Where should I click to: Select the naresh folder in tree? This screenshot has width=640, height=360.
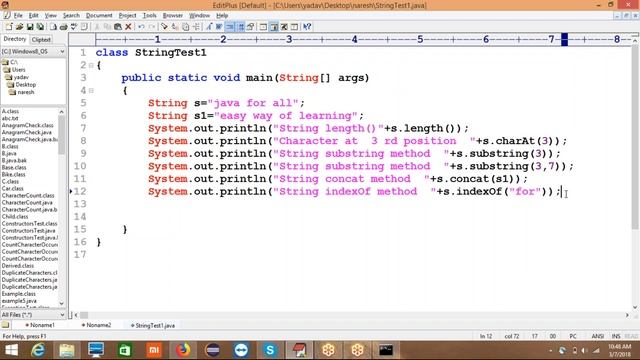26,92
